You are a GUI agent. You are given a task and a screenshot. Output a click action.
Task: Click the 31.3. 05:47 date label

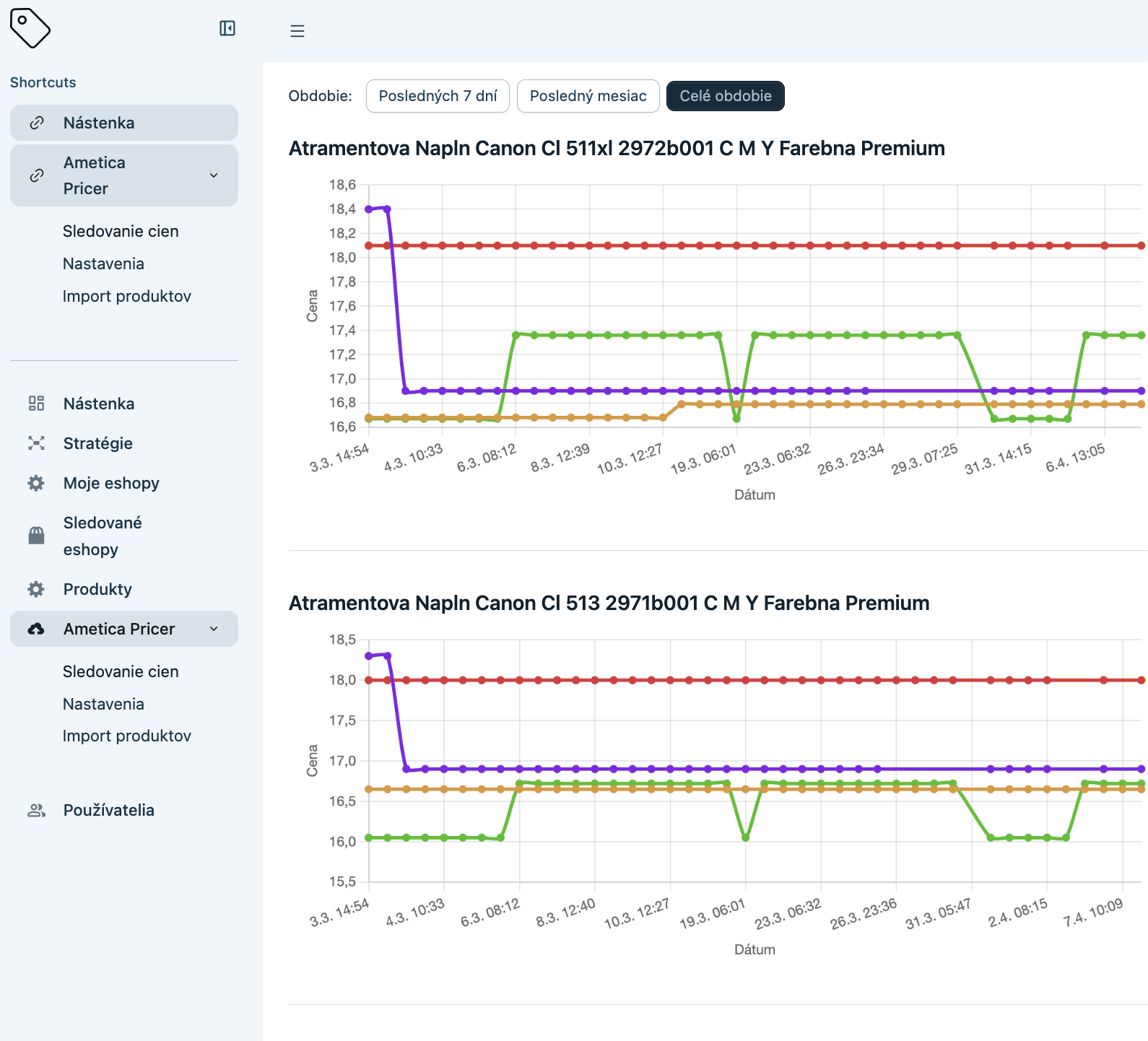939,914
